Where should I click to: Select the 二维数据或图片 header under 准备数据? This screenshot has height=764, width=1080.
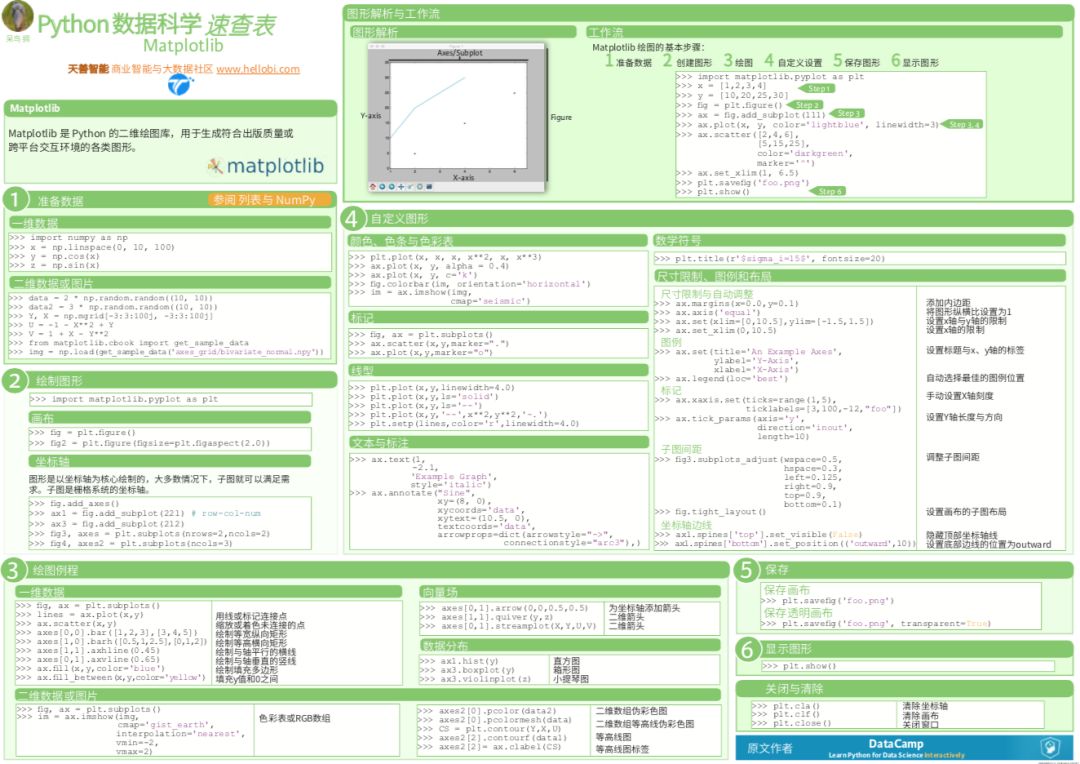171,283
